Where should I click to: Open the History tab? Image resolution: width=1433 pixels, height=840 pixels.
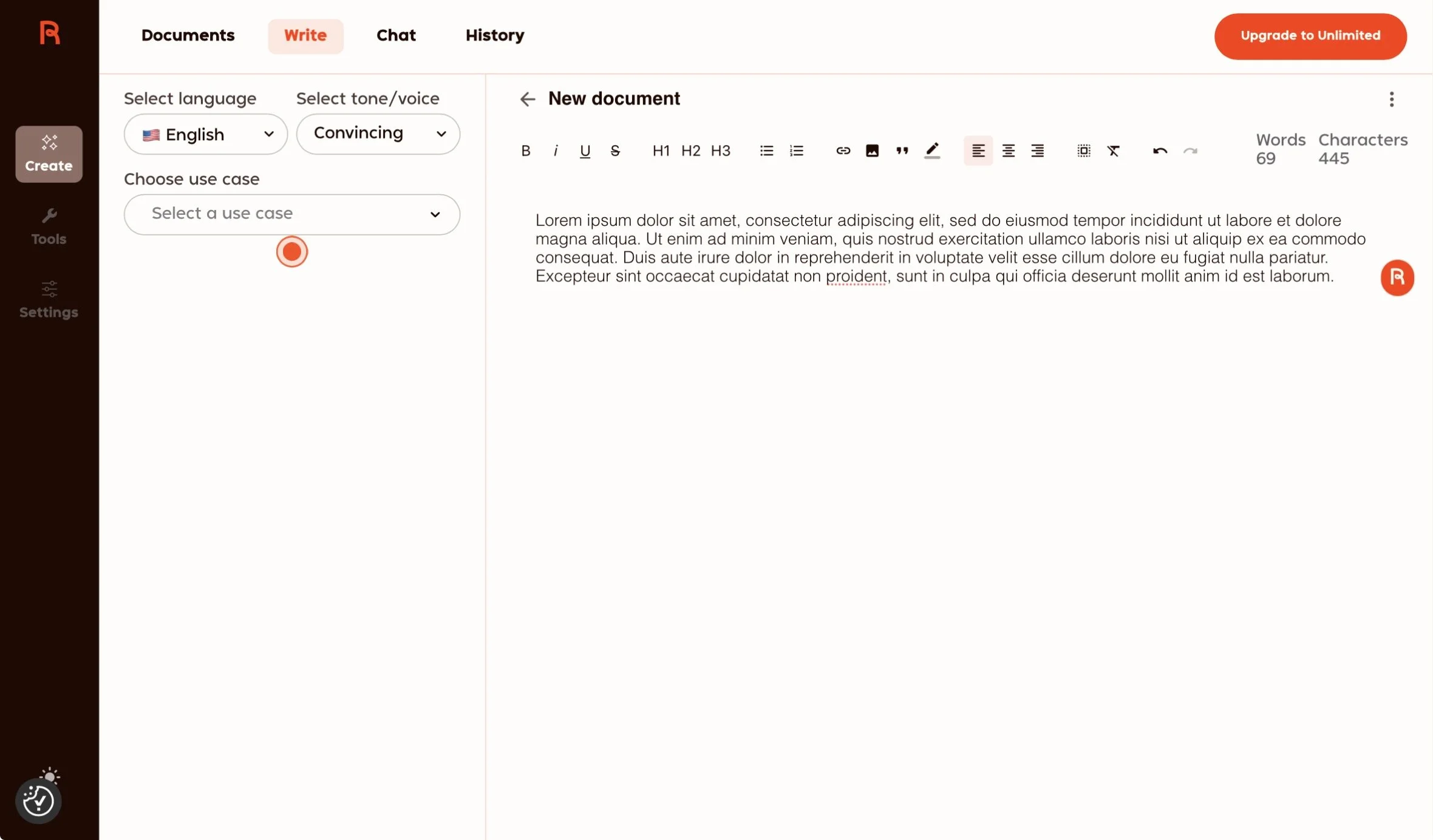click(494, 35)
